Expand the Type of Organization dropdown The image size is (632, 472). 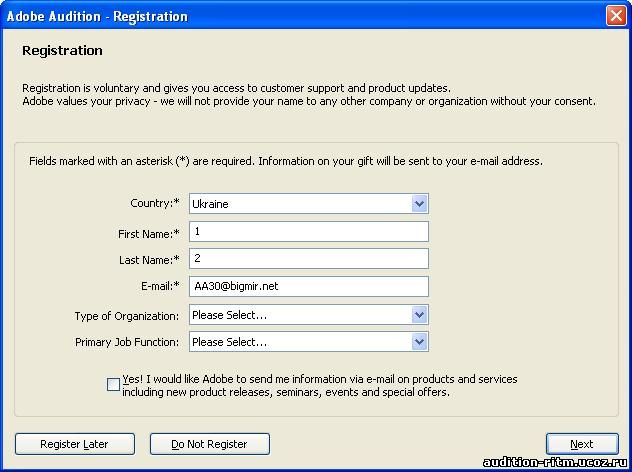309,315
